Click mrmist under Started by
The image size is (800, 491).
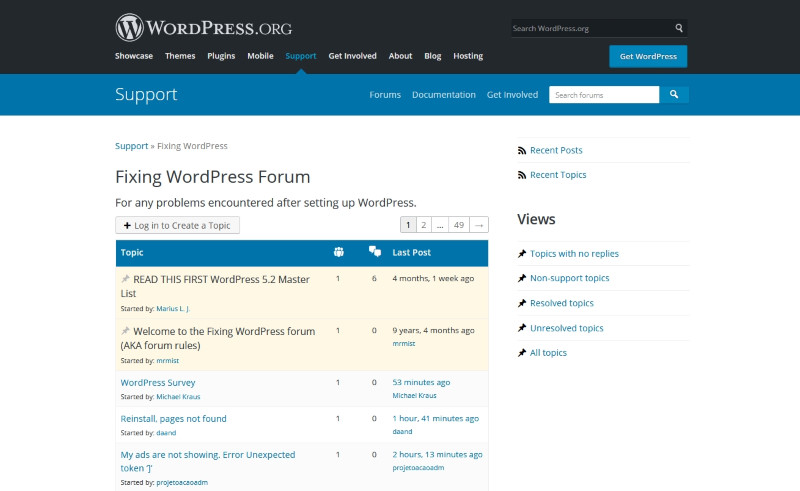coord(167,360)
